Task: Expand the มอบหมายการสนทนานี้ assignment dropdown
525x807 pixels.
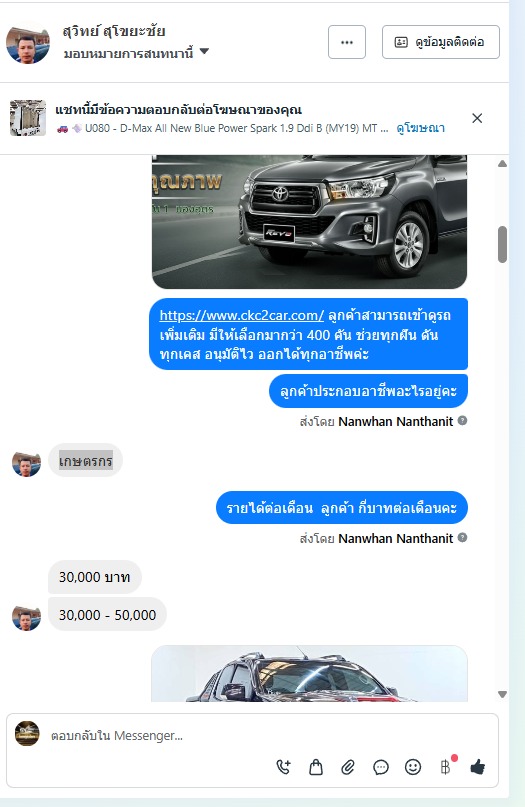Action: tap(204, 51)
